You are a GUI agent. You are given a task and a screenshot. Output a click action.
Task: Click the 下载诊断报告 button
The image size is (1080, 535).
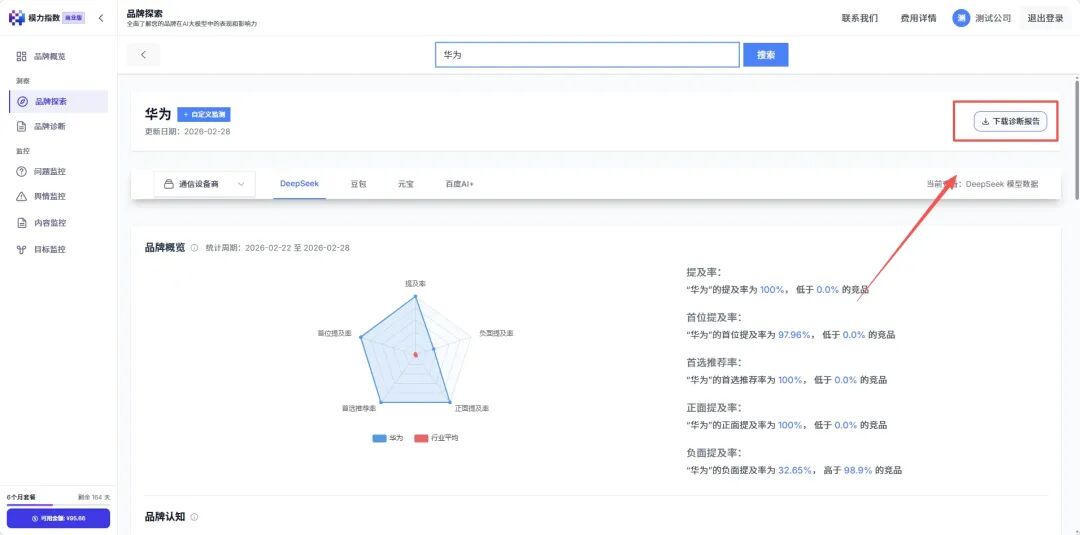pos(1010,121)
